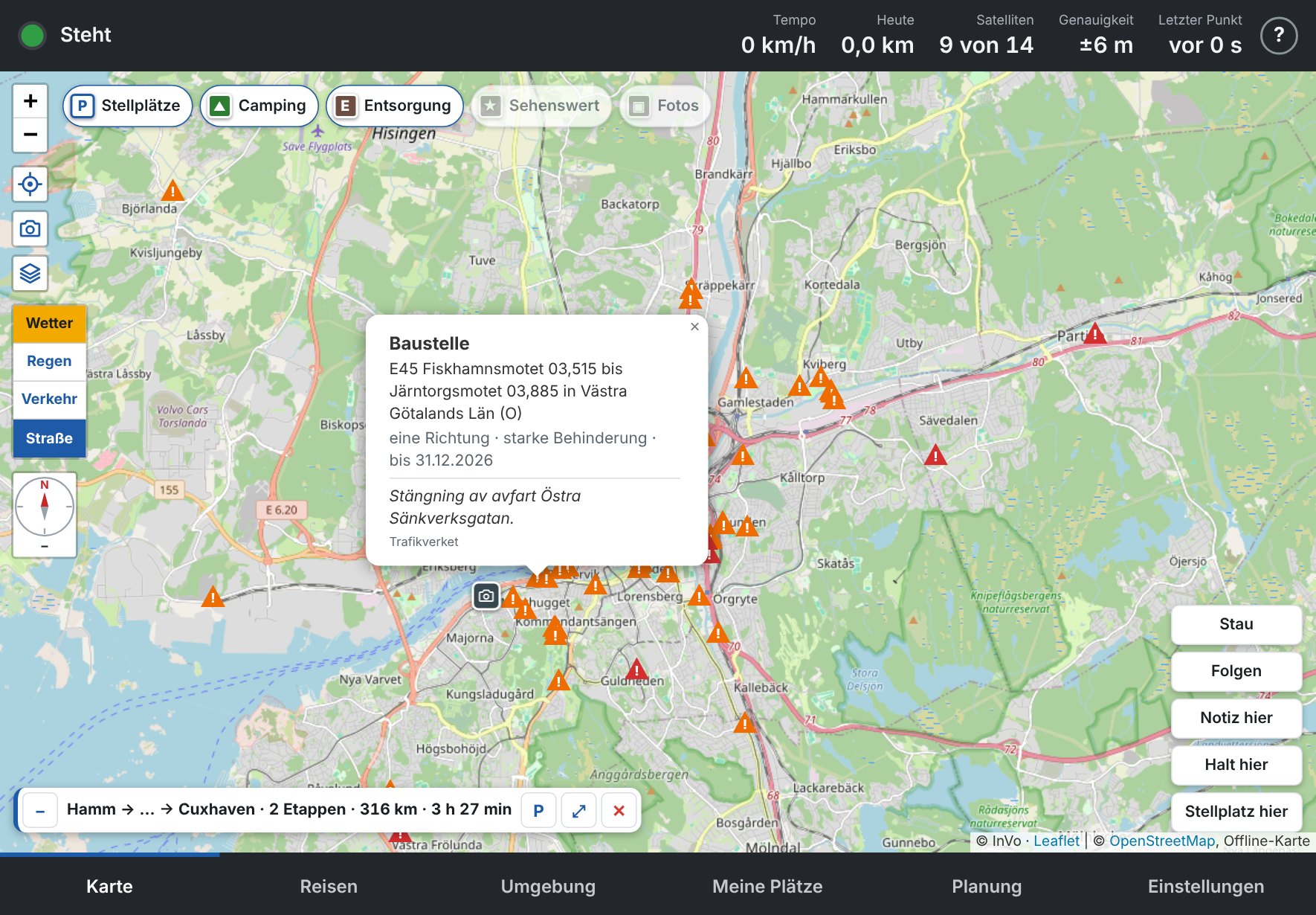The width and height of the screenshot is (1316, 915).
Task: Toggle the Camping filter chip
Action: point(259,106)
